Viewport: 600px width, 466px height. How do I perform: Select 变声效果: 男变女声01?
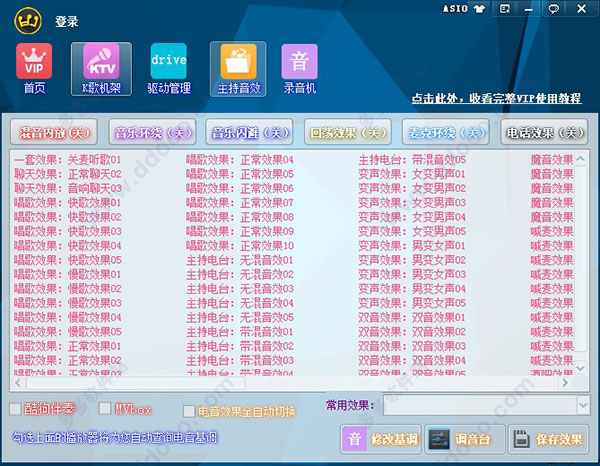(412, 246)
